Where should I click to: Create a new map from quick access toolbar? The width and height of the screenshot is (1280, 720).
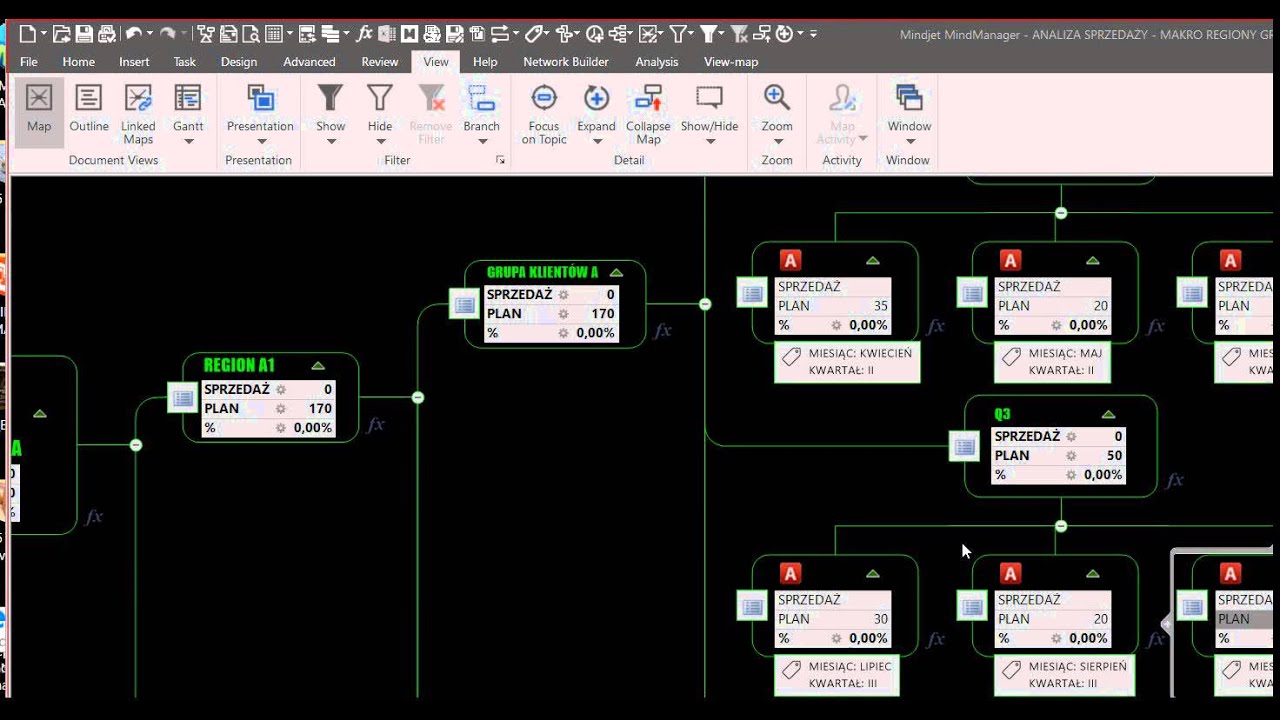[x=27, y=34]
